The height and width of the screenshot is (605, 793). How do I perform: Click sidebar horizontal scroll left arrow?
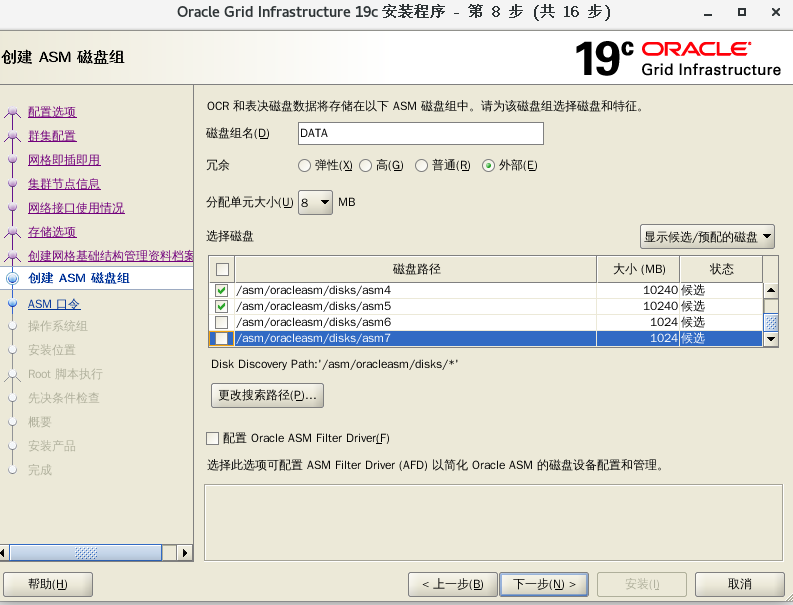[x=4, y=553]
